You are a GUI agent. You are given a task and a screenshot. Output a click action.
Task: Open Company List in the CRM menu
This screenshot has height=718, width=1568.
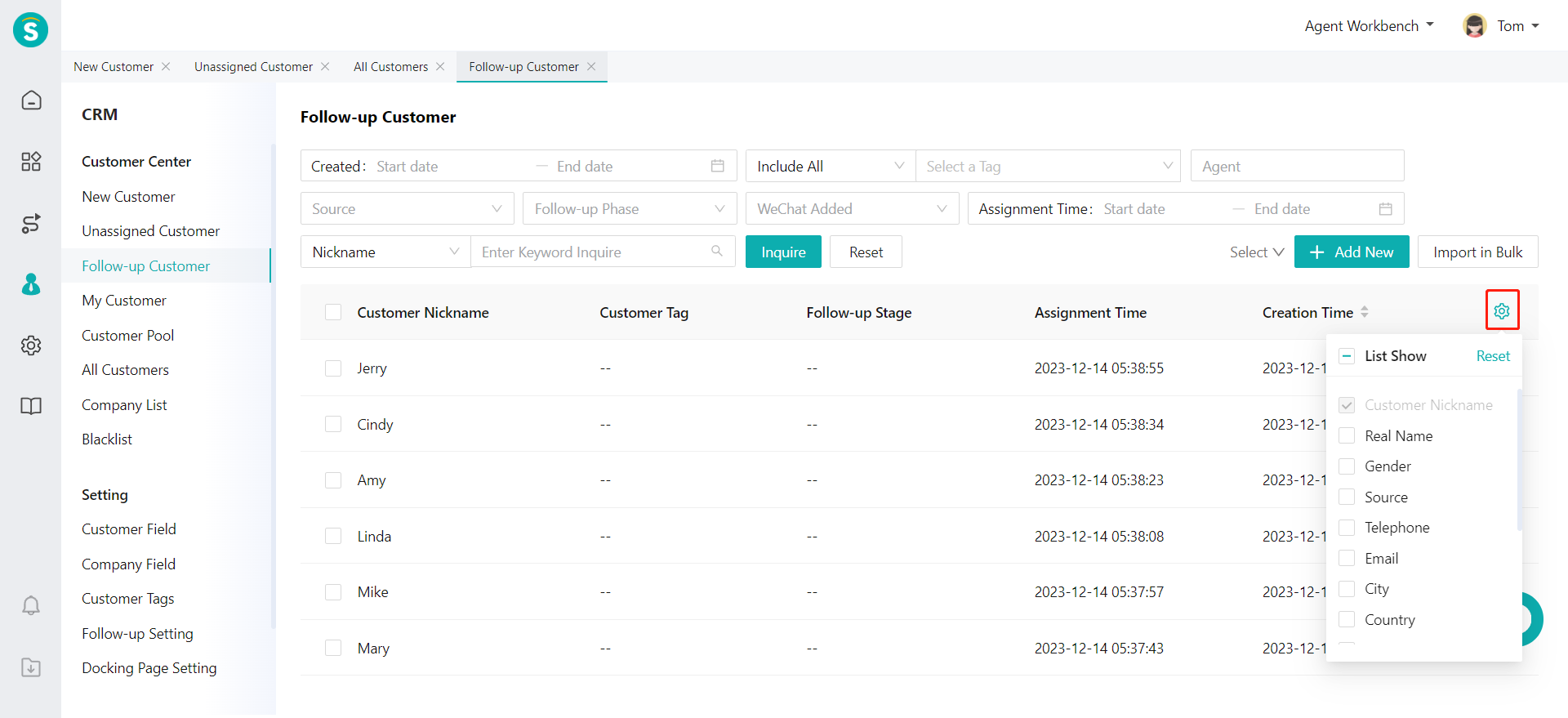(x=124, y=404)
